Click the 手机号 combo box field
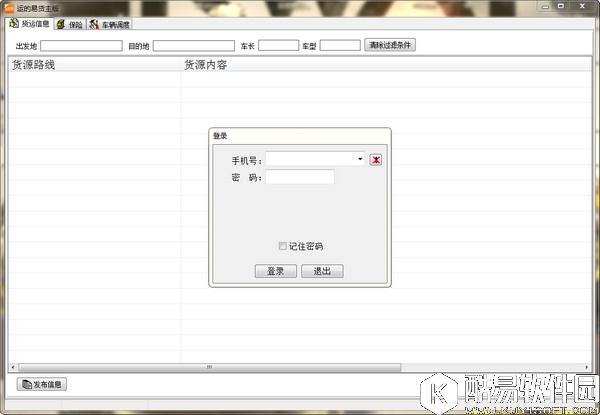 (315, 159)
